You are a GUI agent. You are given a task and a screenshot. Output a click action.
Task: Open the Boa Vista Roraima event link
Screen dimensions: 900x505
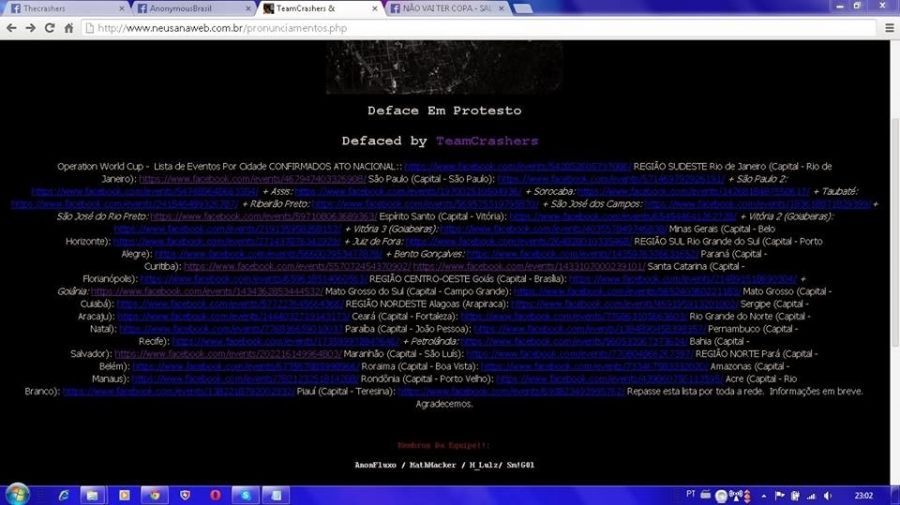point(595,367)
